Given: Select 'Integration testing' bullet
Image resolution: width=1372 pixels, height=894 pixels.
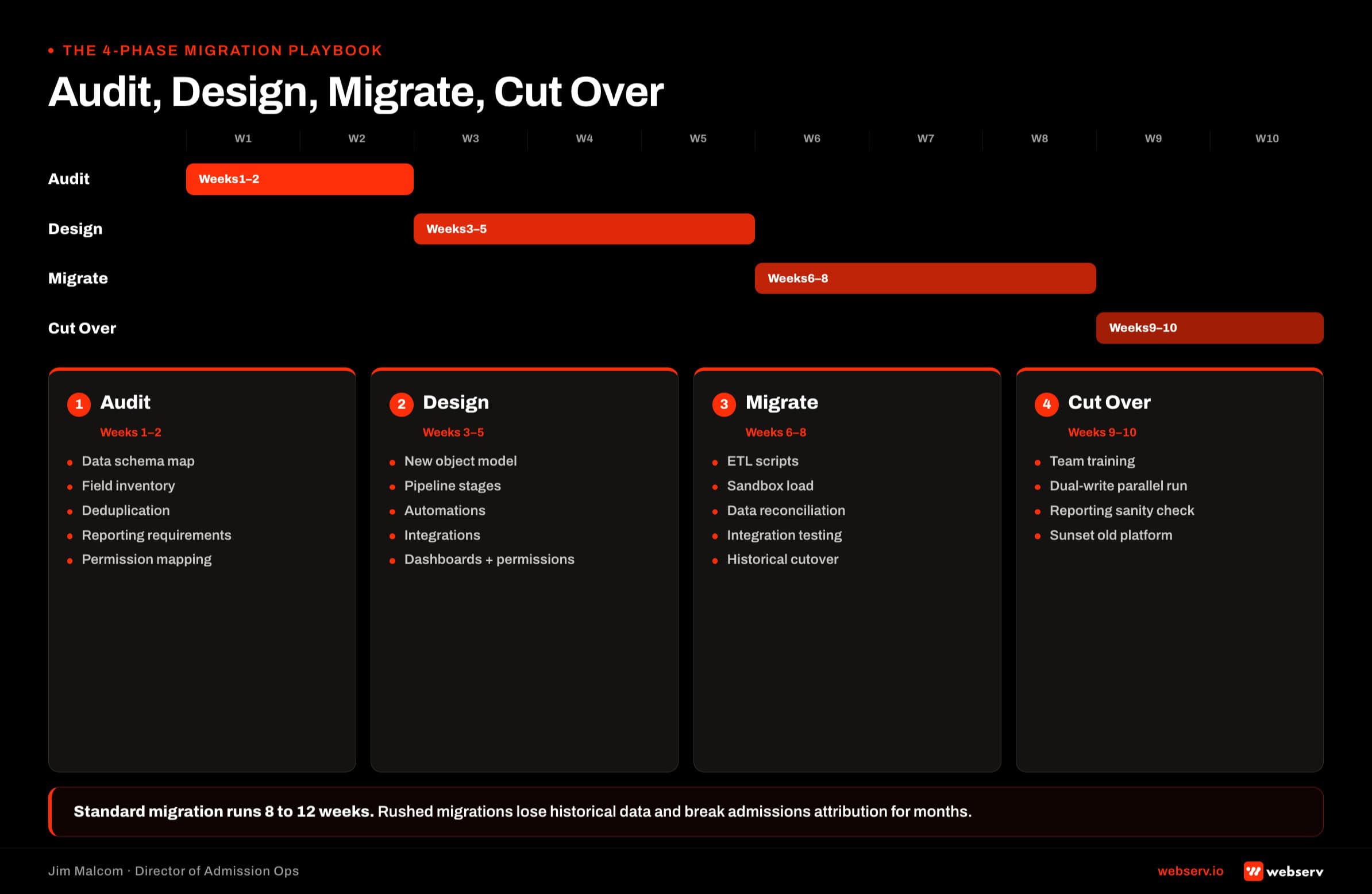Looking at the screenshot, I should coord(784,535).
